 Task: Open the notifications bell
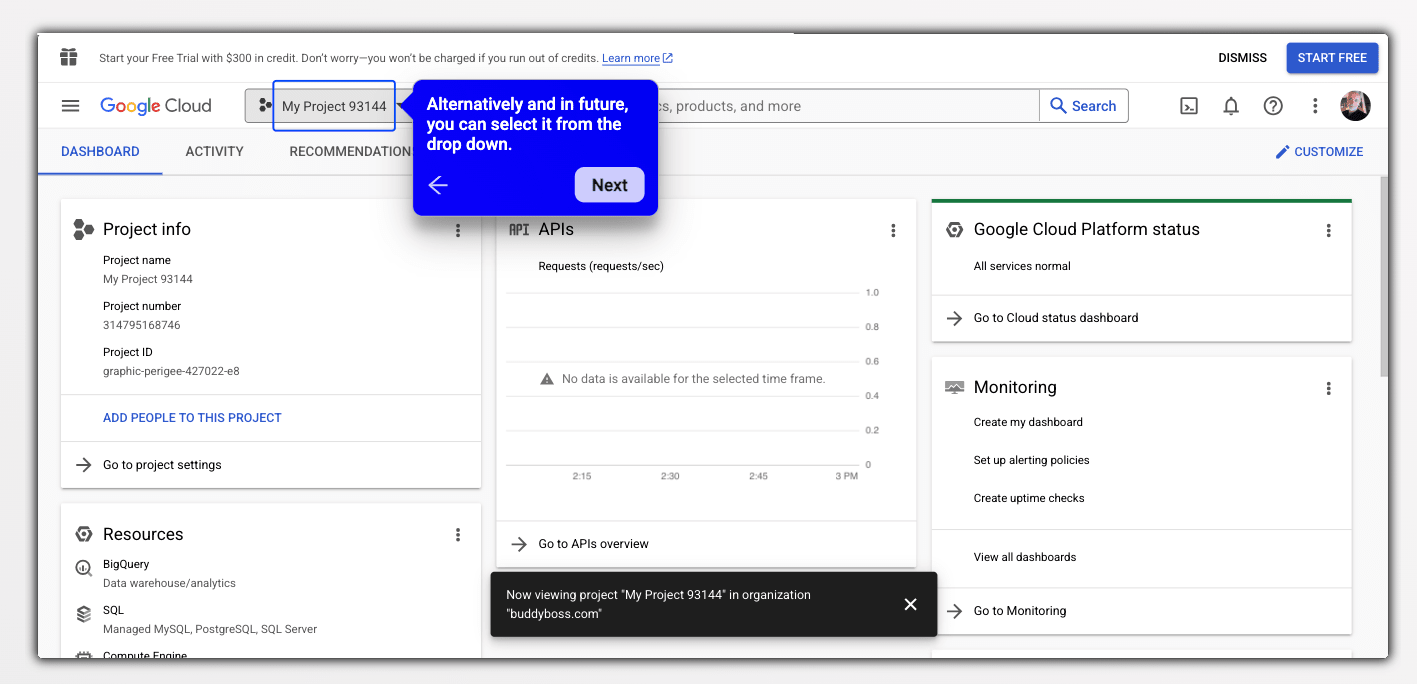pos(1231,106)
